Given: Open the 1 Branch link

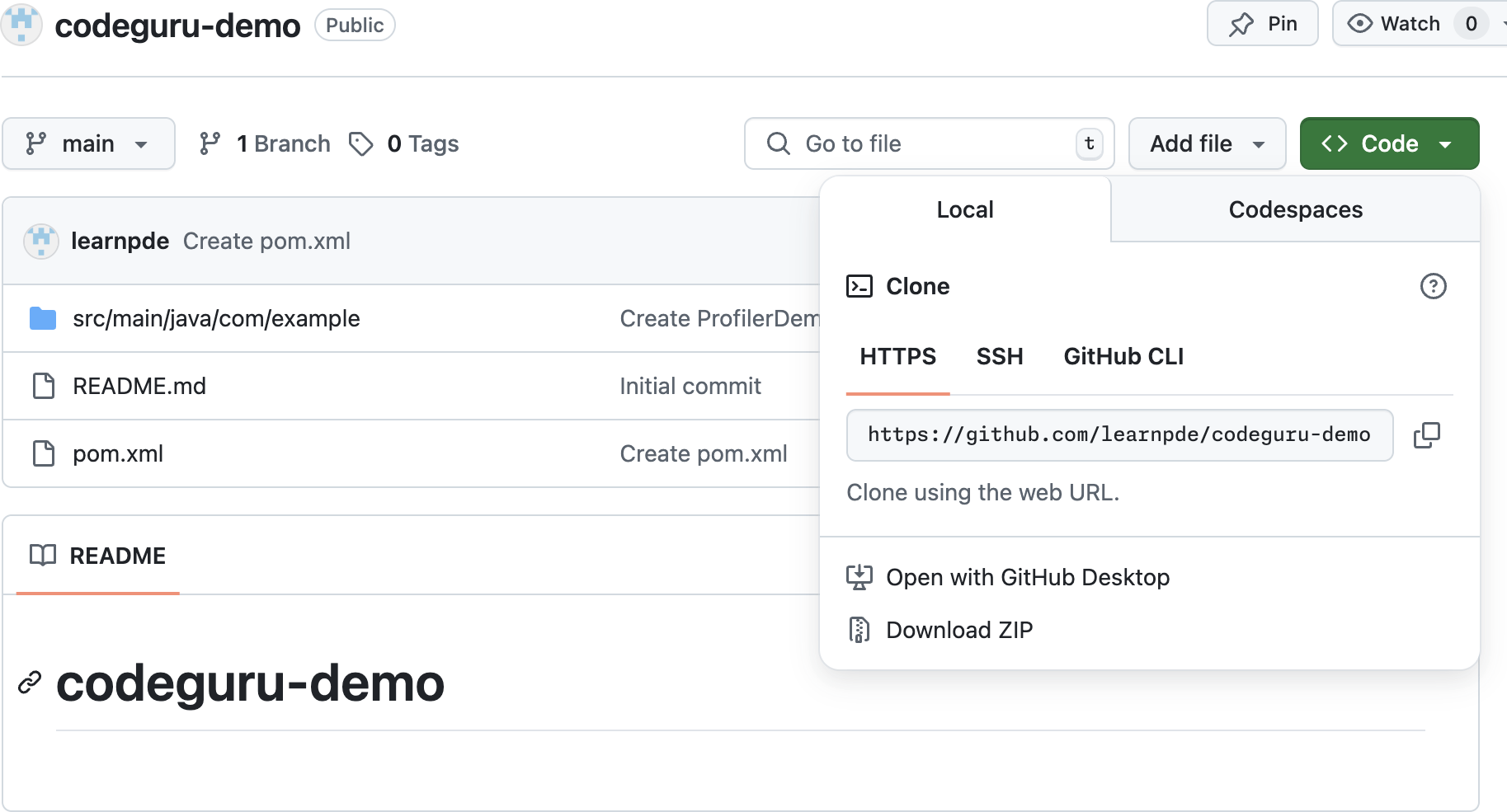Looking at the screenshot, I should [x=264, y=143].
